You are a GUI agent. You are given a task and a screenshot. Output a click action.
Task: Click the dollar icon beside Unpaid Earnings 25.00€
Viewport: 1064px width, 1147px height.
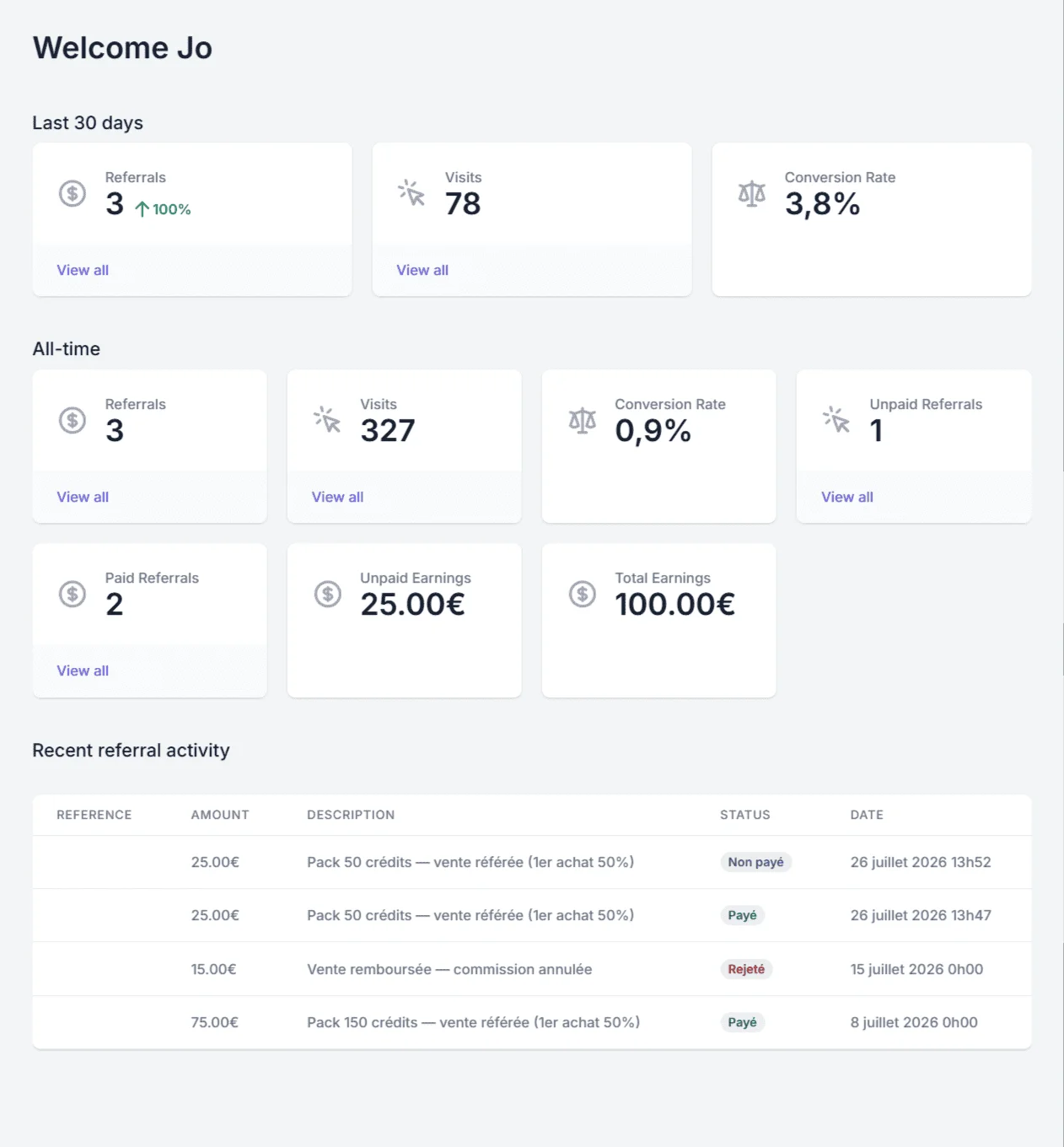pyautogui.click(x=327, y=594)
